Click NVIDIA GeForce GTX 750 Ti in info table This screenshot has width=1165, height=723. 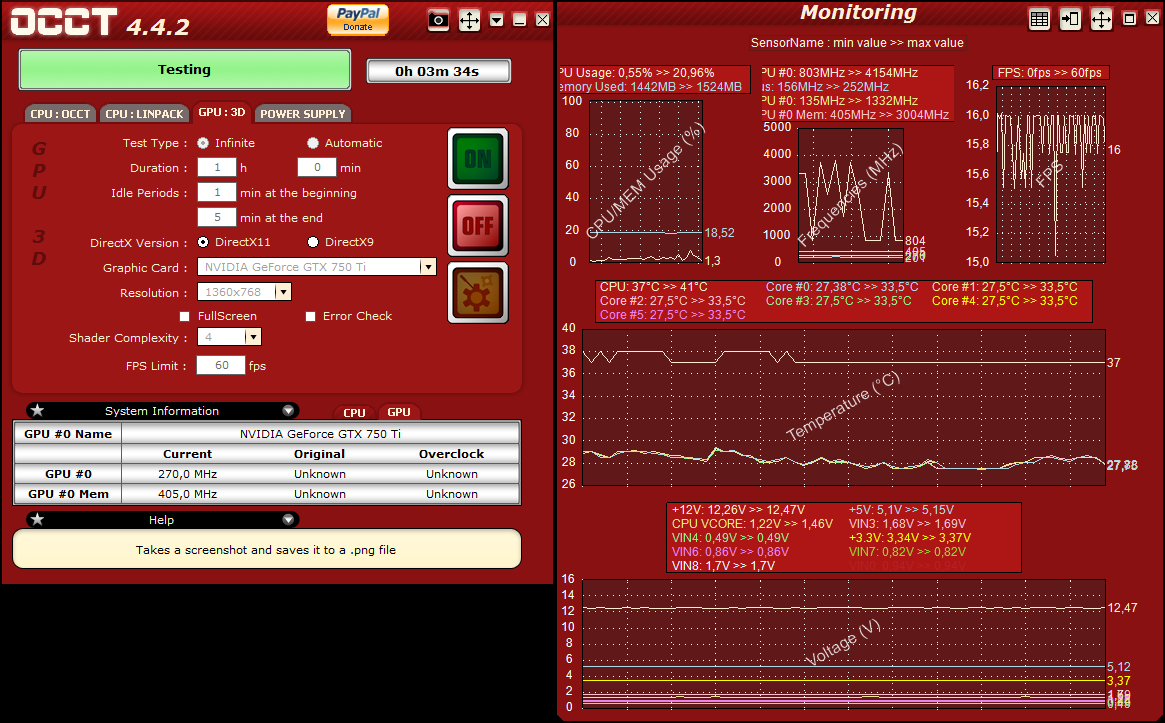pos(320,434)
